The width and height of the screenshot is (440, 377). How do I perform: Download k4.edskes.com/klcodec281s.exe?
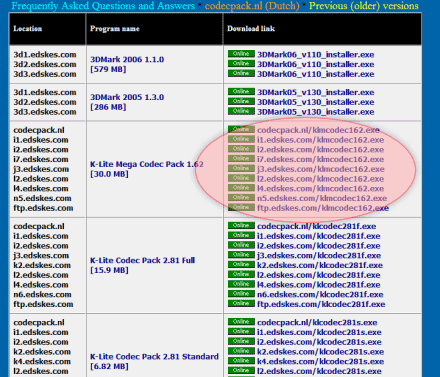tap(320, 361)
